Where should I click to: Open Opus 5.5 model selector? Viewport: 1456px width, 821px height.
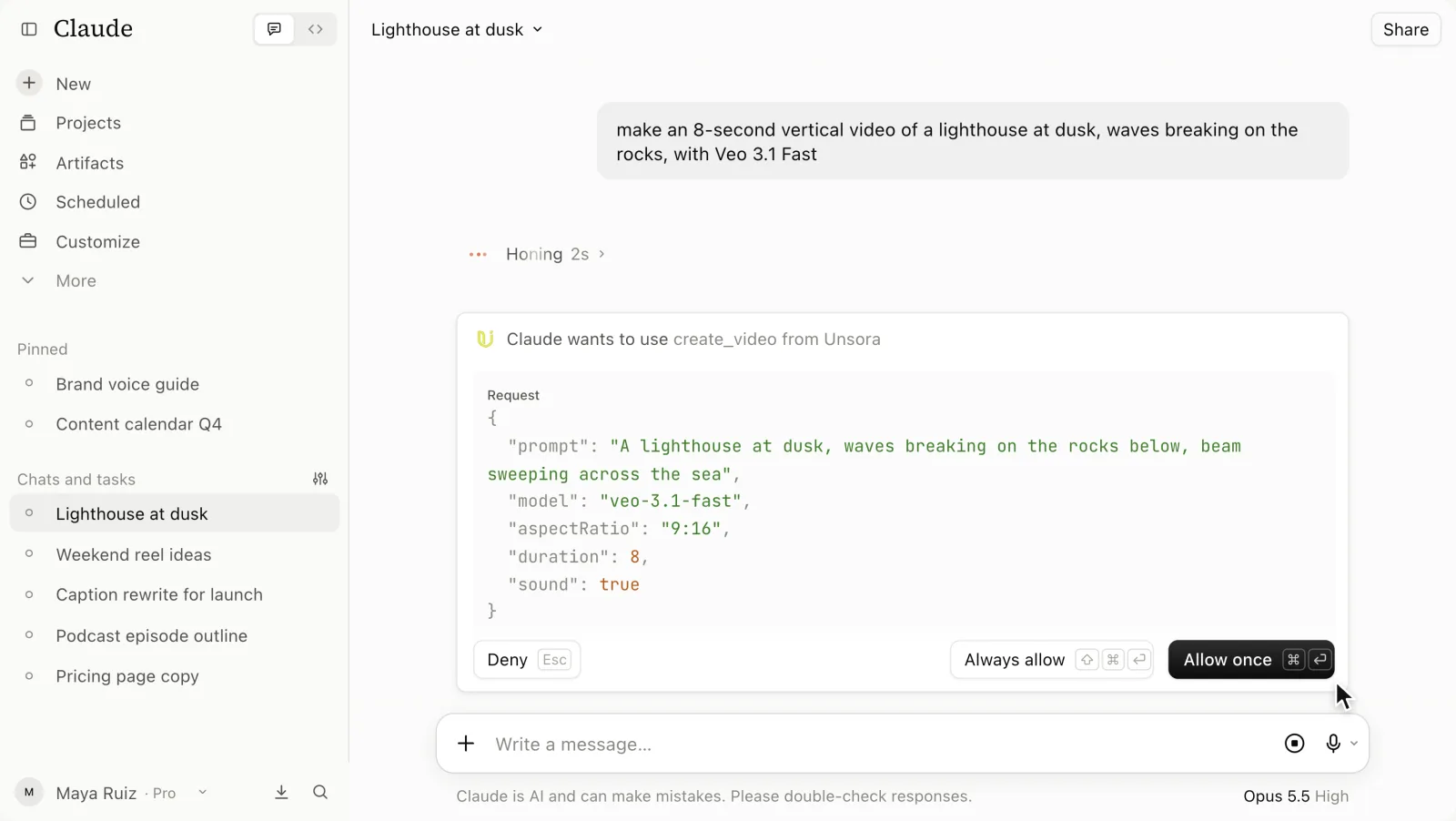tap(1296, 796)
